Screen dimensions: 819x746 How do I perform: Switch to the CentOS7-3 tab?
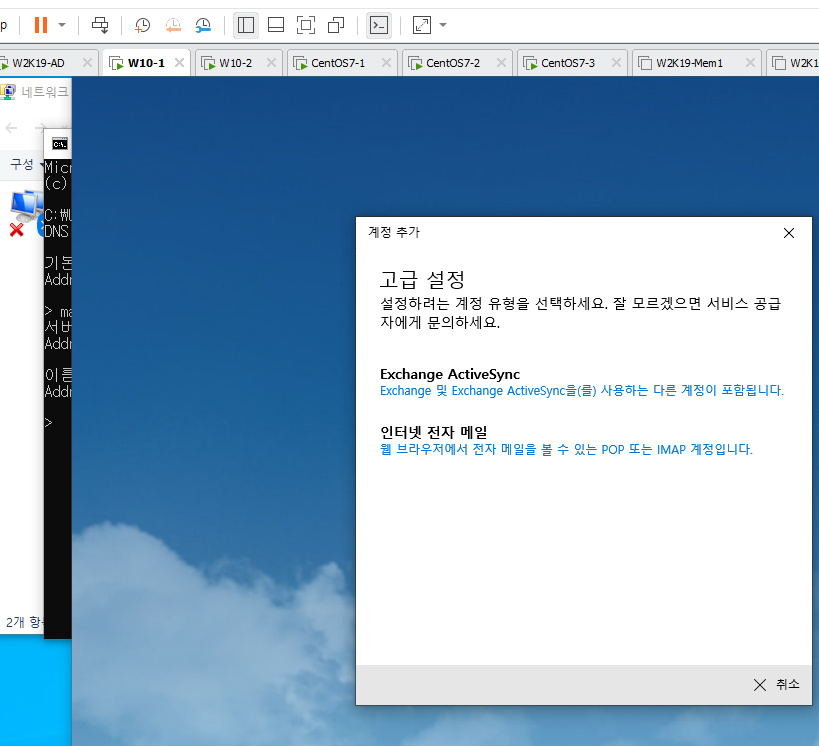[567, 63]
